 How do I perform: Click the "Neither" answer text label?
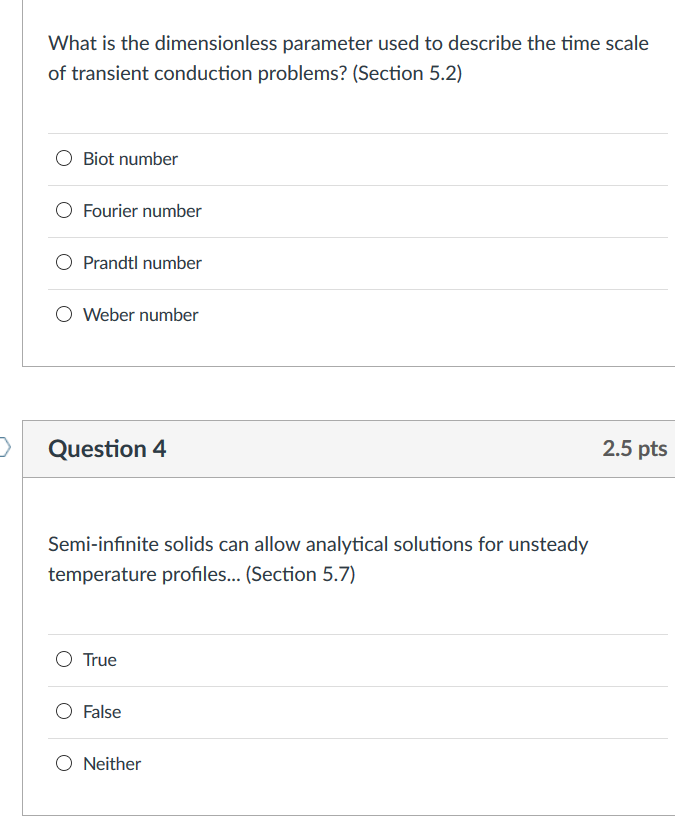pos(112,764)
